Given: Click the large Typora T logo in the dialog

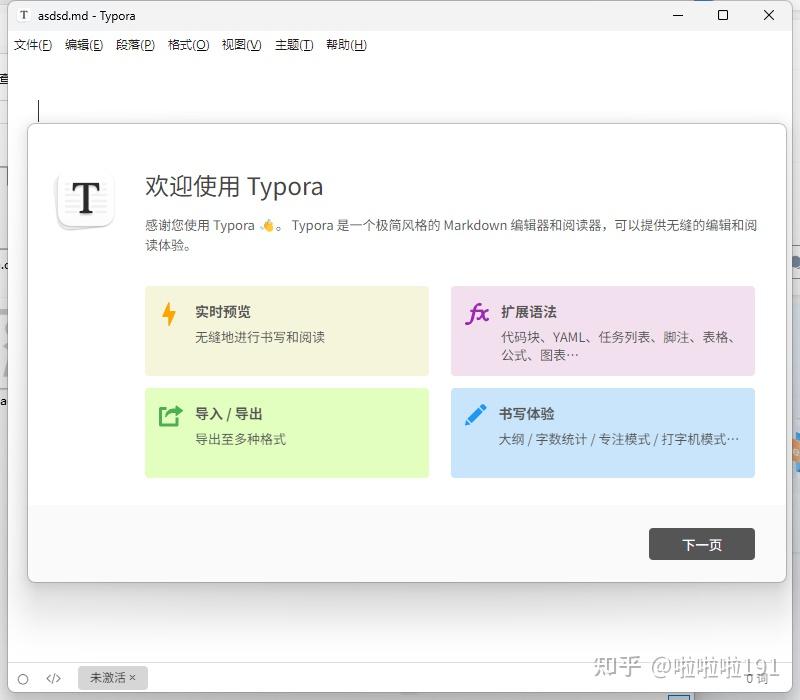Looking at the screenshot, I should [x=85, y=198].
